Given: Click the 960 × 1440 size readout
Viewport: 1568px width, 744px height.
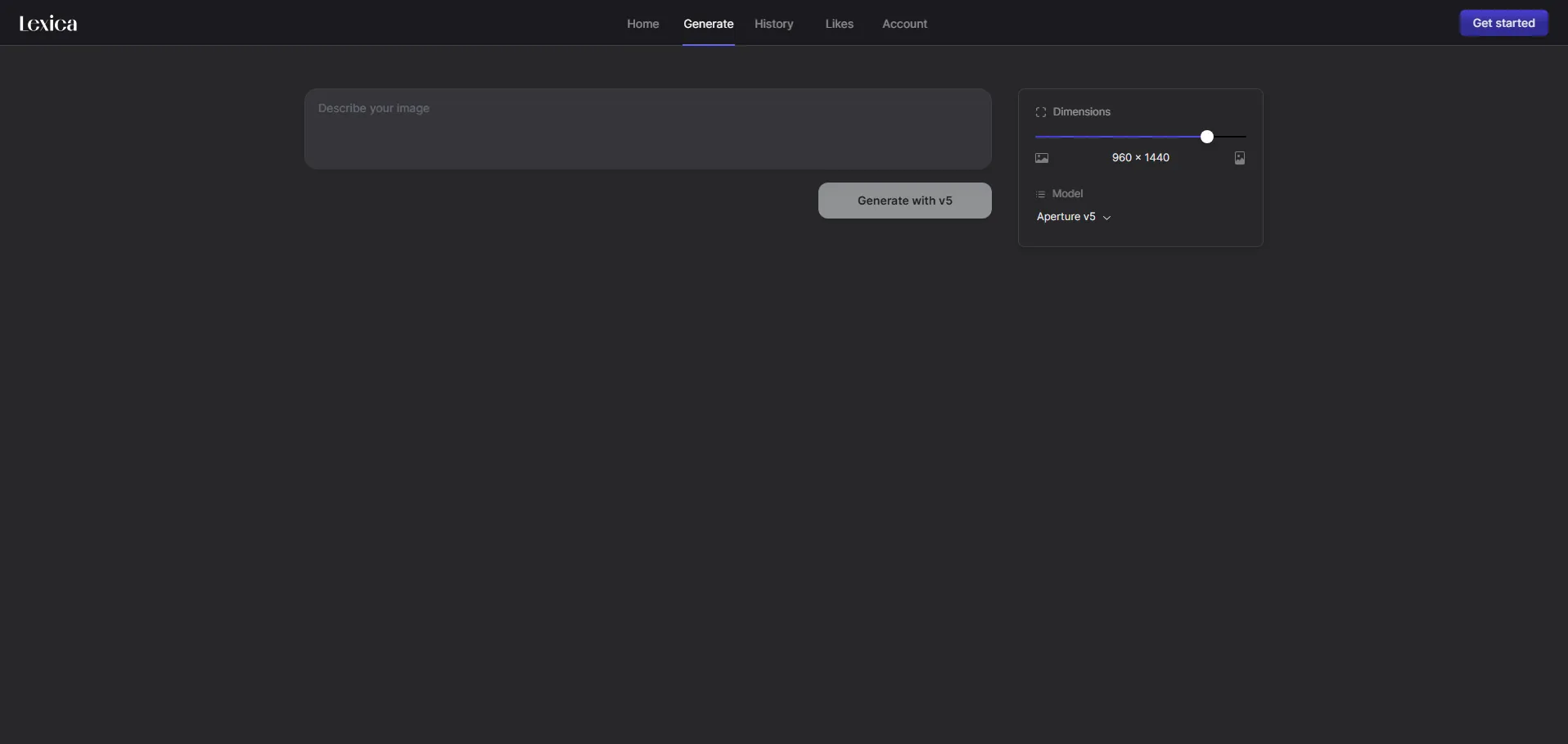Looking at the screenshot, I should coord(1140,158).
